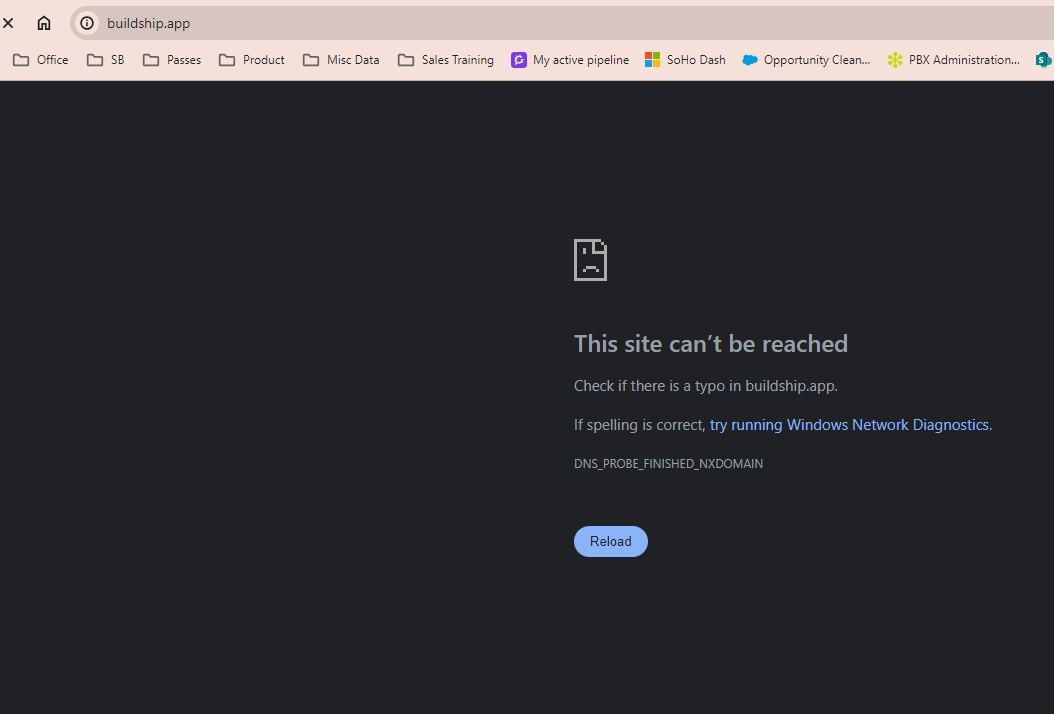Open the Office bookmarks folder
The width and height of the screenshot is (1054, 714).
[x=41, y=60]
